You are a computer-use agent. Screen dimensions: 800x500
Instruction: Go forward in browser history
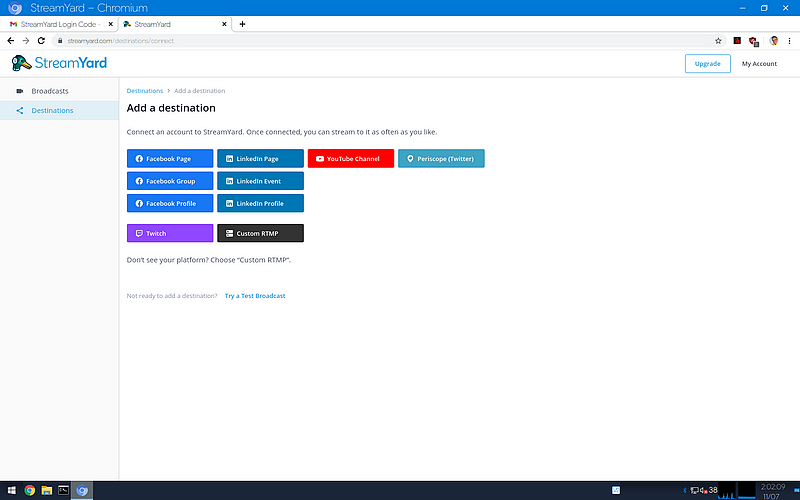[x=26, y=41]
